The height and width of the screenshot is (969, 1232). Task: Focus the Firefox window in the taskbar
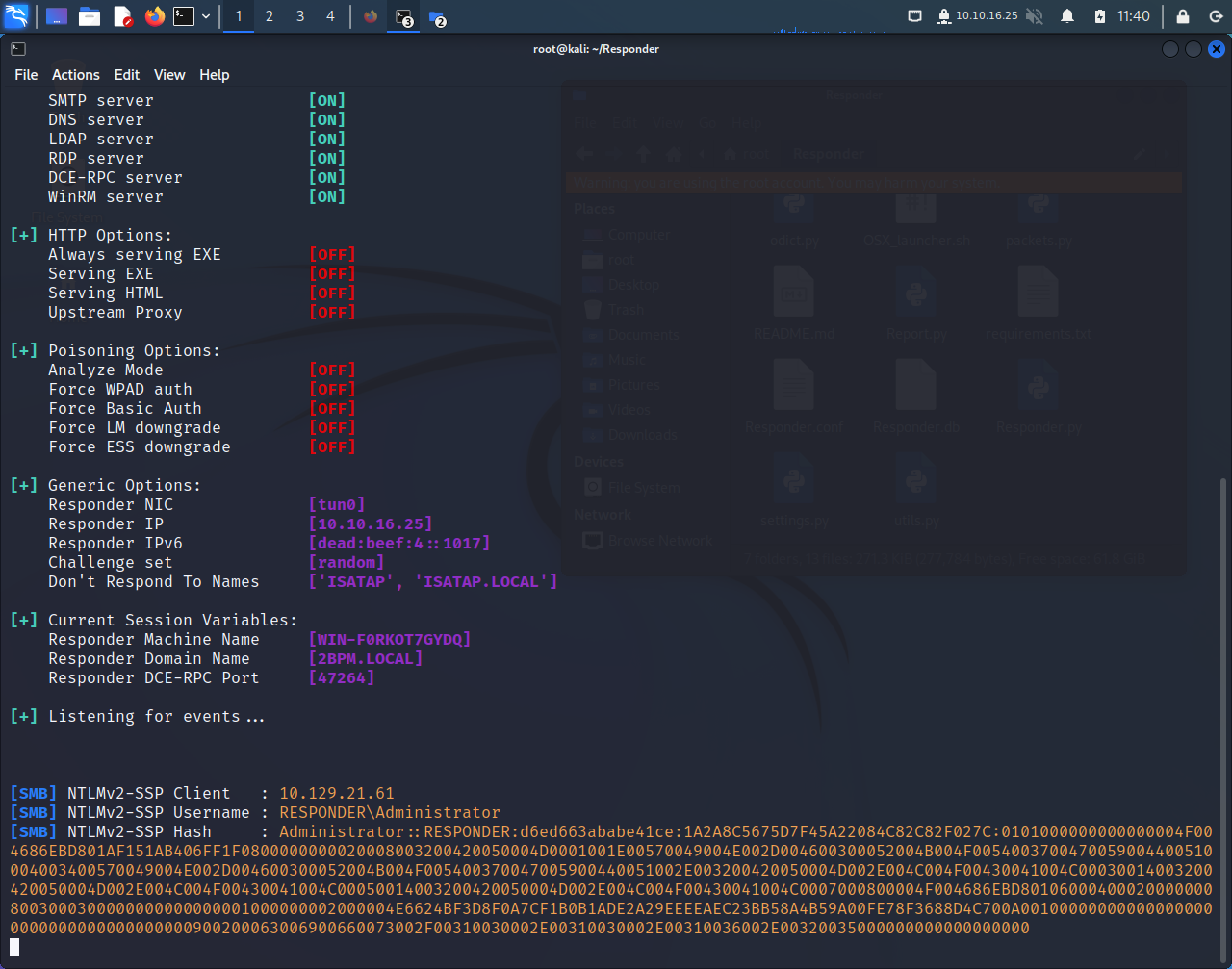click(x=371, y=16)
